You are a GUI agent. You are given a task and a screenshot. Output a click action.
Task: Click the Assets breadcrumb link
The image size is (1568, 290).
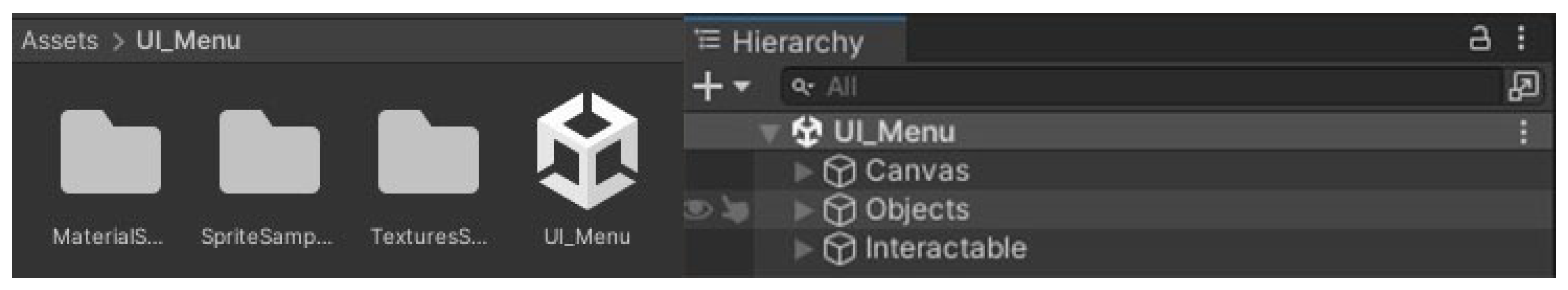(60, 41)
